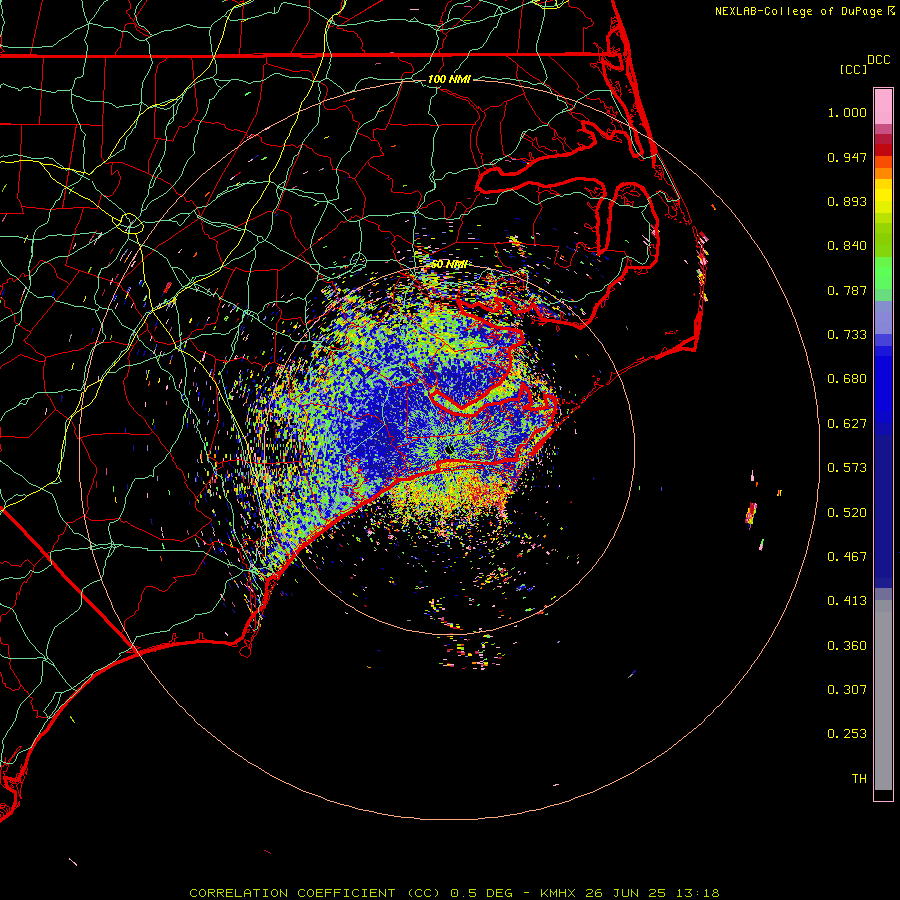This screenshot has width=900, height=900.
Task: Click the TH threshold label
Action: click(x=859, y=779)
